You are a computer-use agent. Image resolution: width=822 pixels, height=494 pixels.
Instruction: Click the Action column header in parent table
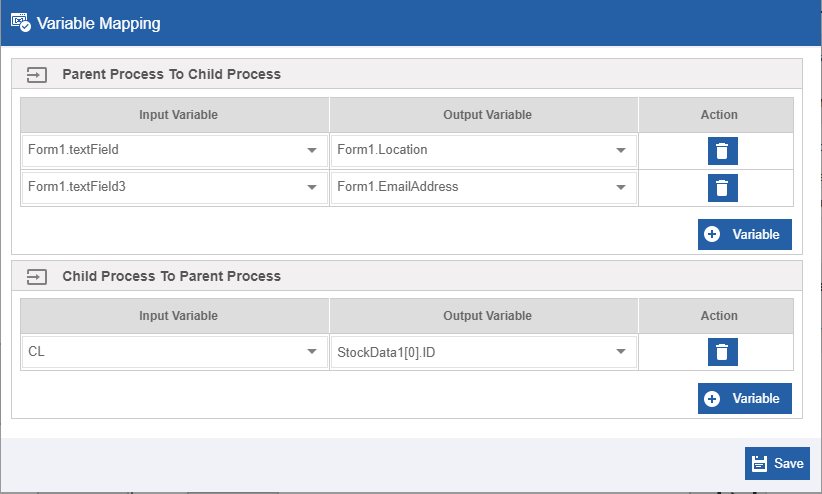tap(719, 115)
